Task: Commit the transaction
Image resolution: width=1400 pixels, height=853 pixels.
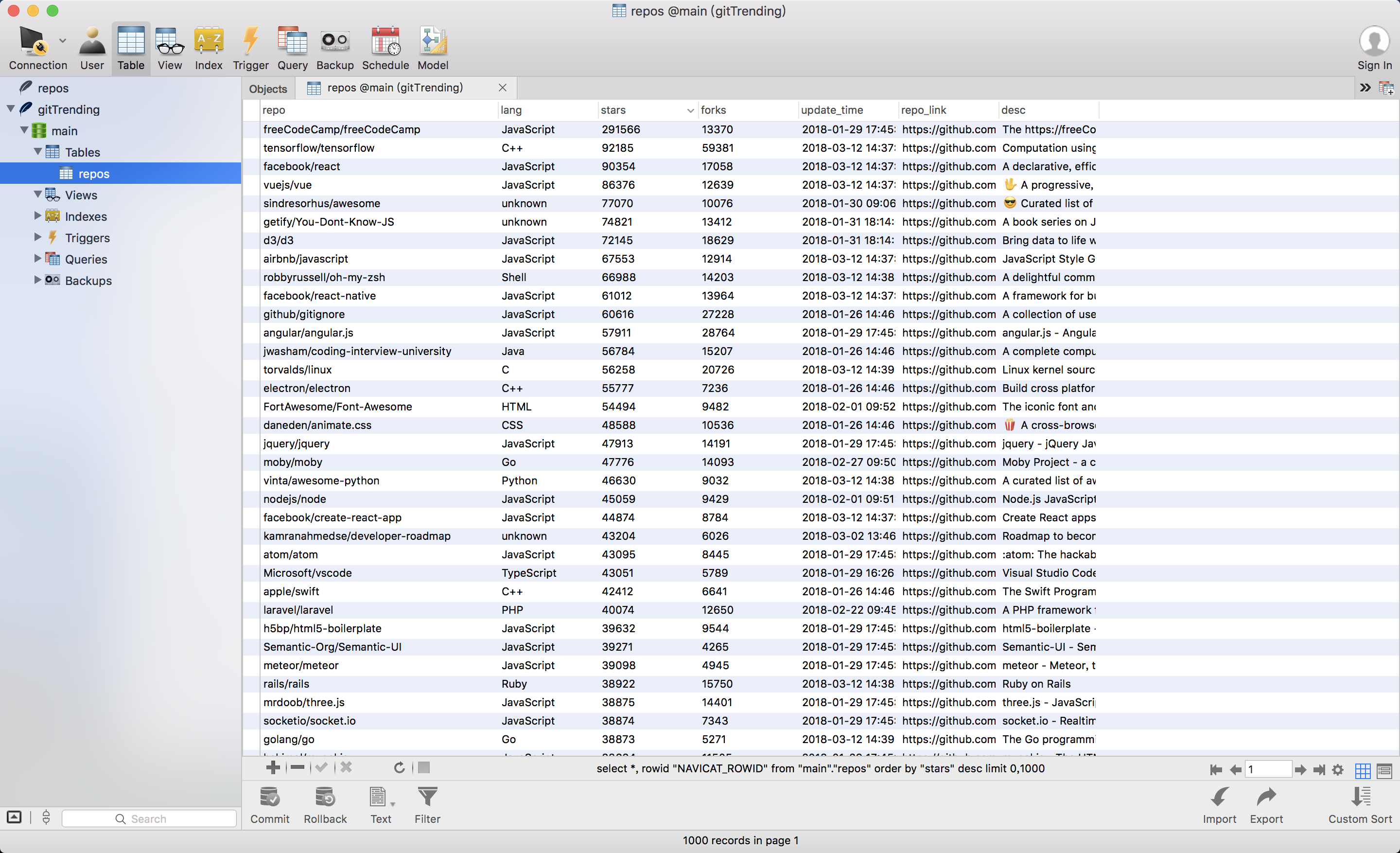Action: tap(270, 805)
